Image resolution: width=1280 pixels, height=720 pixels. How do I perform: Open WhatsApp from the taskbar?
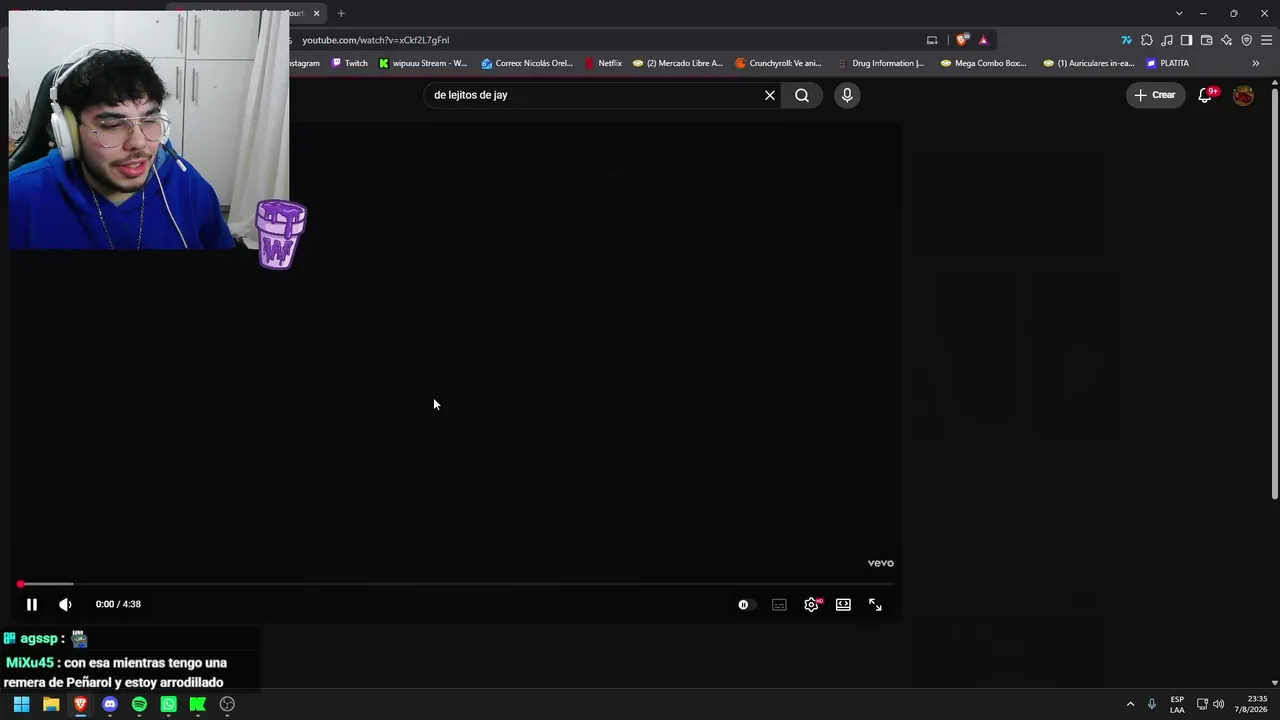(x=169, y=704)
